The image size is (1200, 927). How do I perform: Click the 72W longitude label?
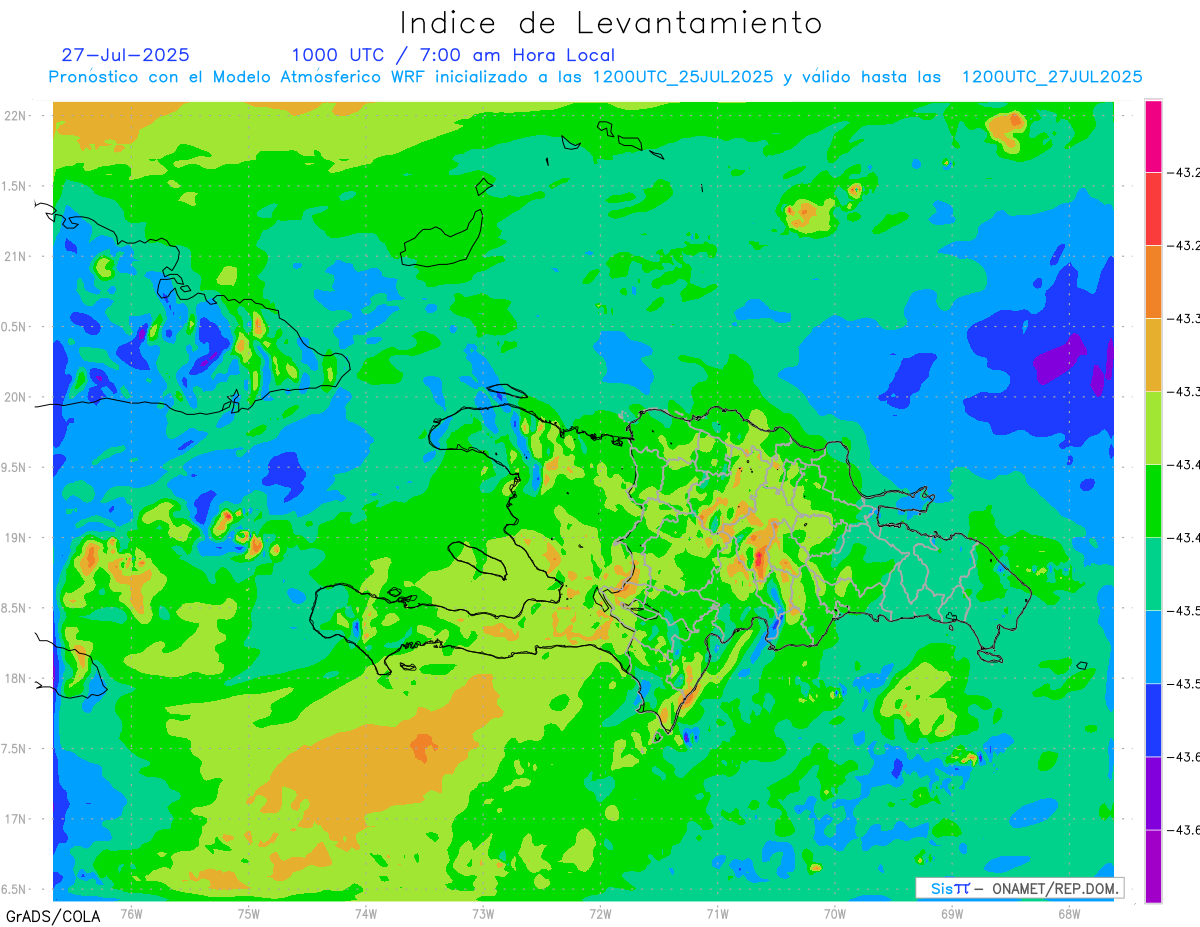point(600,913)
